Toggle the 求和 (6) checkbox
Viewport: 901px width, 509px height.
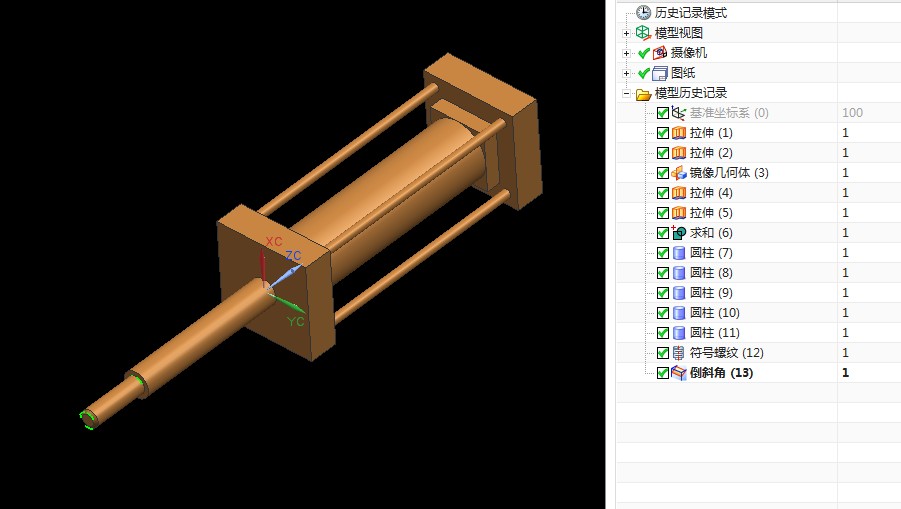coord(663,233)
